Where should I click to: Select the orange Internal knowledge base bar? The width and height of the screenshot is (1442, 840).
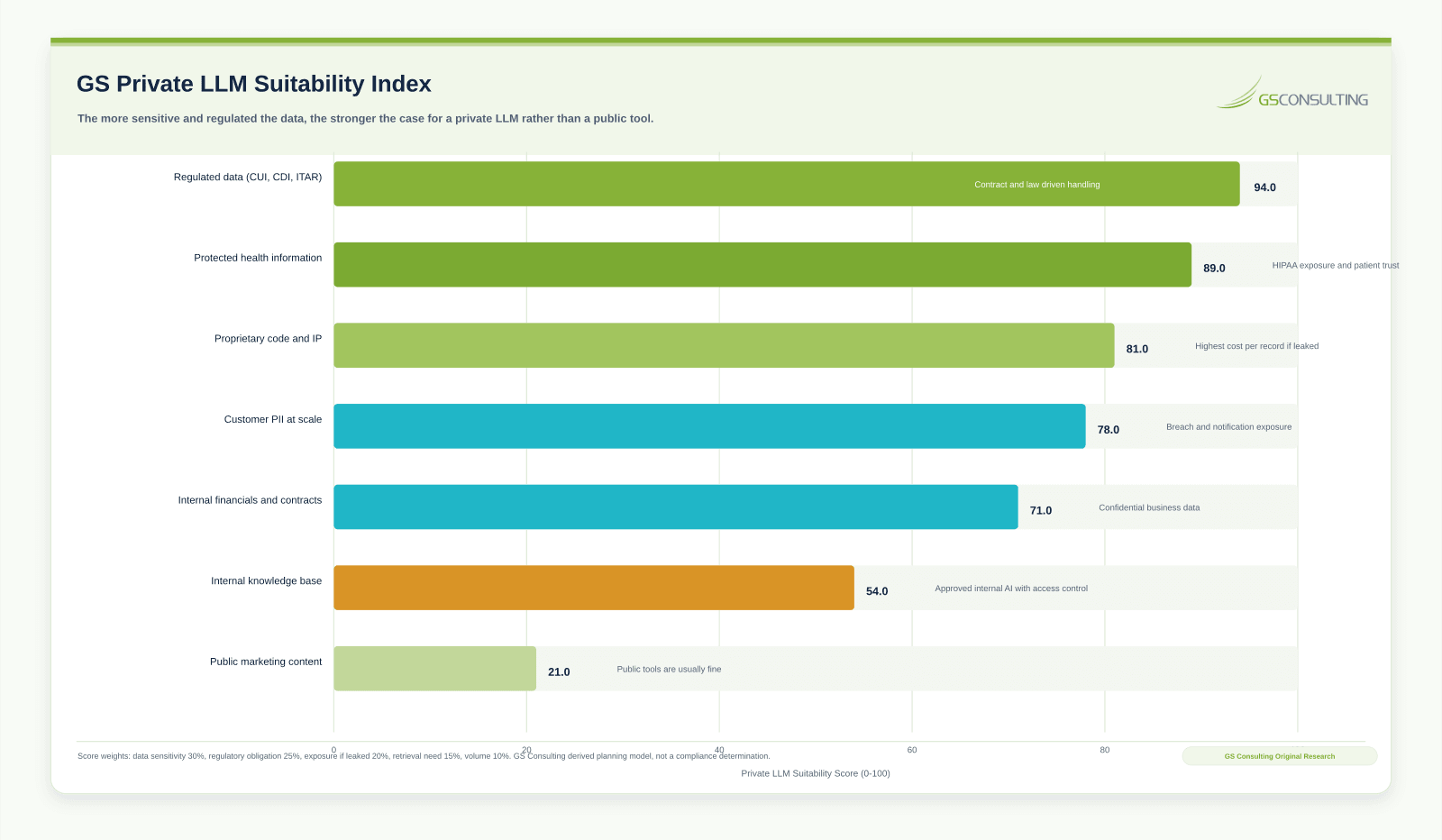594,588
